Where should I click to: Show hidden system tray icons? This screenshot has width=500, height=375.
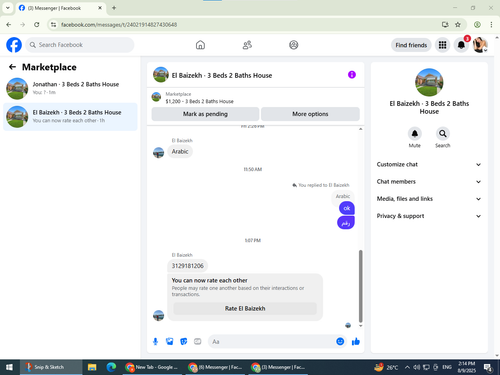coord(407,367)
